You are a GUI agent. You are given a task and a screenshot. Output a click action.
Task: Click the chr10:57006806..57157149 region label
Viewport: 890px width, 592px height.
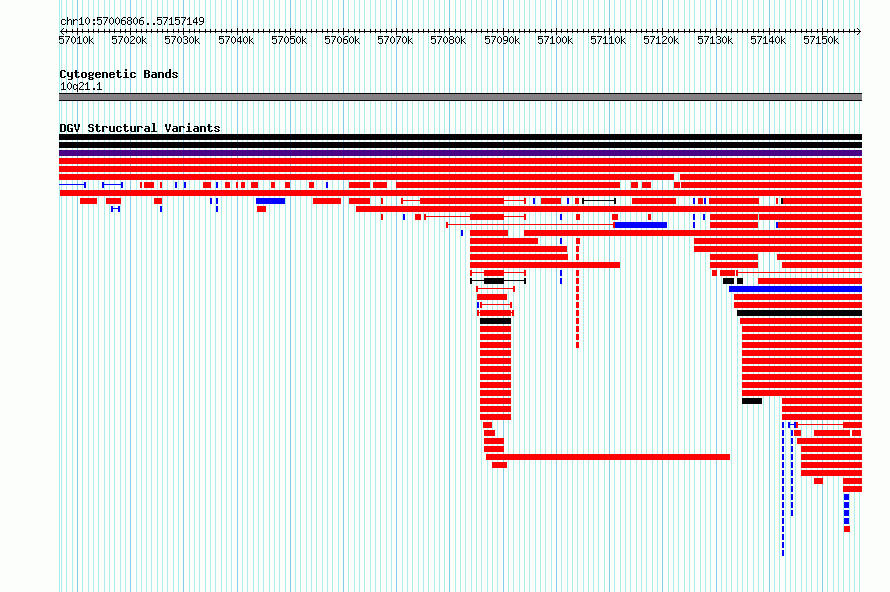click(x=132, y=21)
